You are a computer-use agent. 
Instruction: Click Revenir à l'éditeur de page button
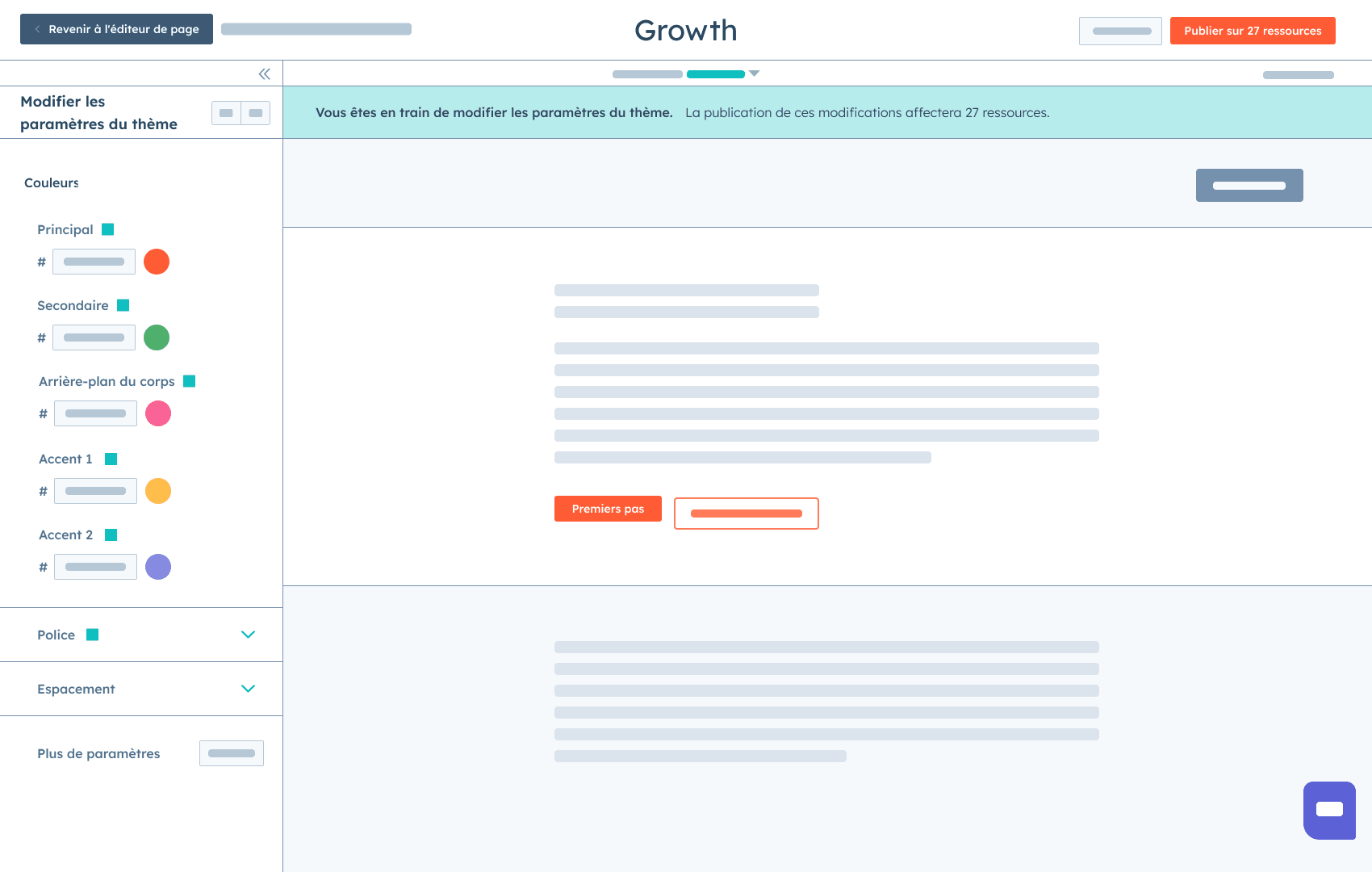tap(116, 29)
